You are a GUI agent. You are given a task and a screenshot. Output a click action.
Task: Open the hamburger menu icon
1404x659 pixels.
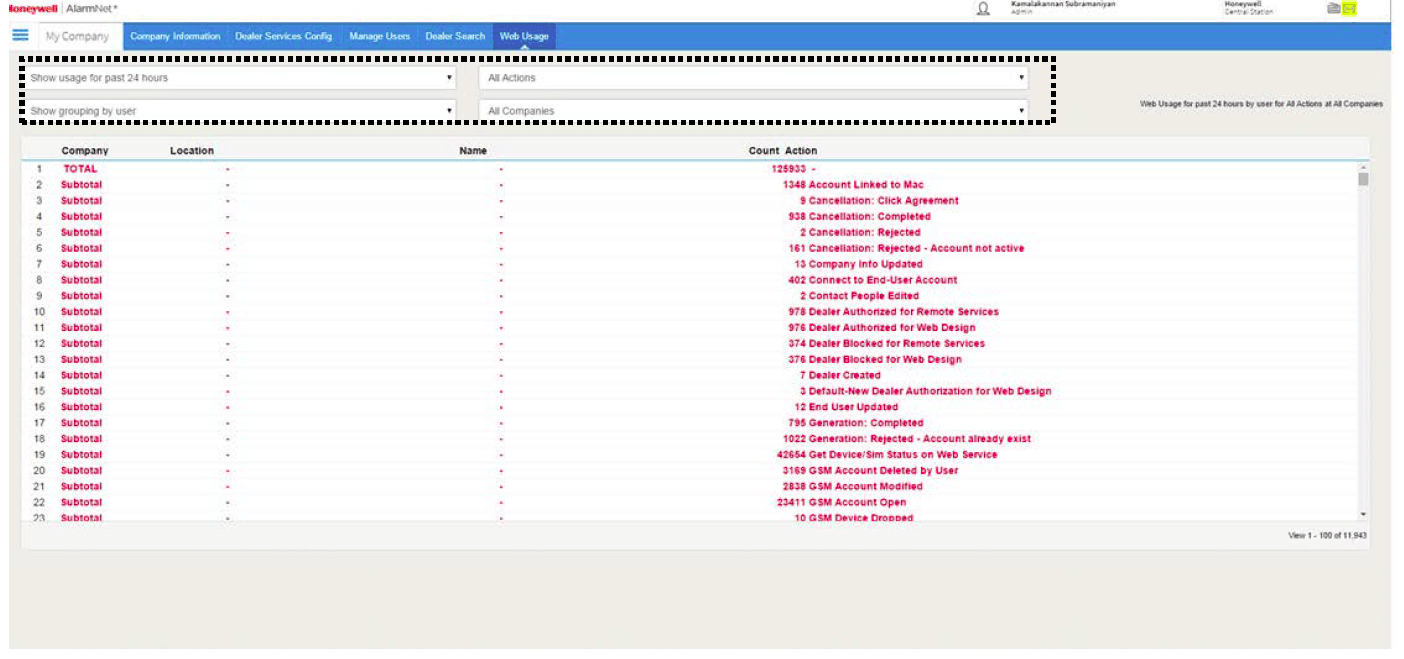click(x=20, y=35)
